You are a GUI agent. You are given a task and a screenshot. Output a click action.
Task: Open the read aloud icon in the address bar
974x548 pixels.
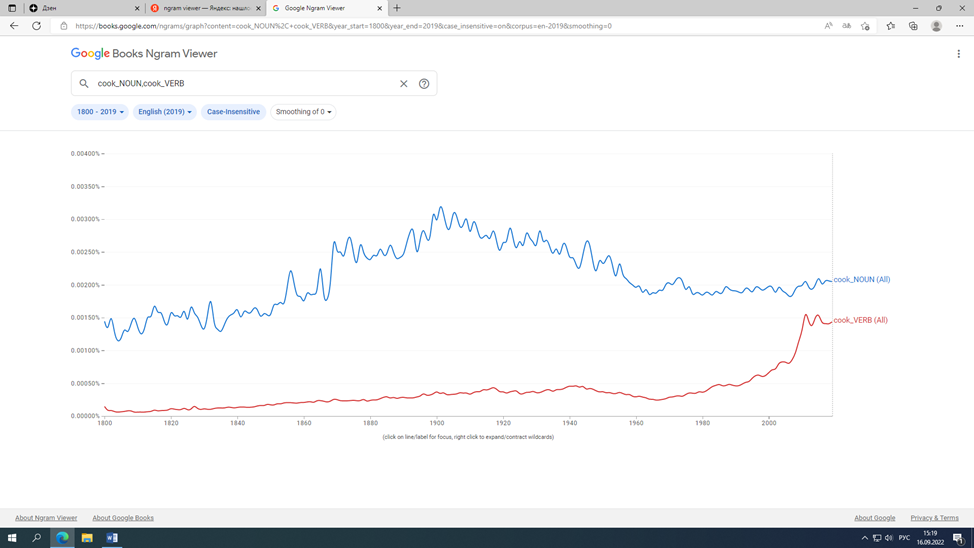828,26
